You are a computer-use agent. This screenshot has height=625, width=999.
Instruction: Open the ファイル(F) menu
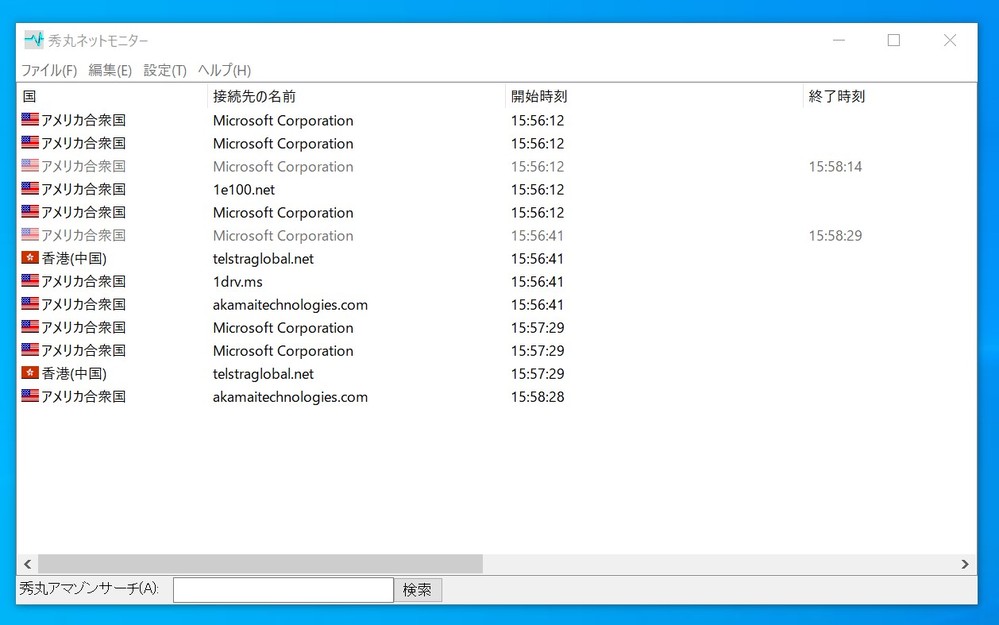coord(49,70)
